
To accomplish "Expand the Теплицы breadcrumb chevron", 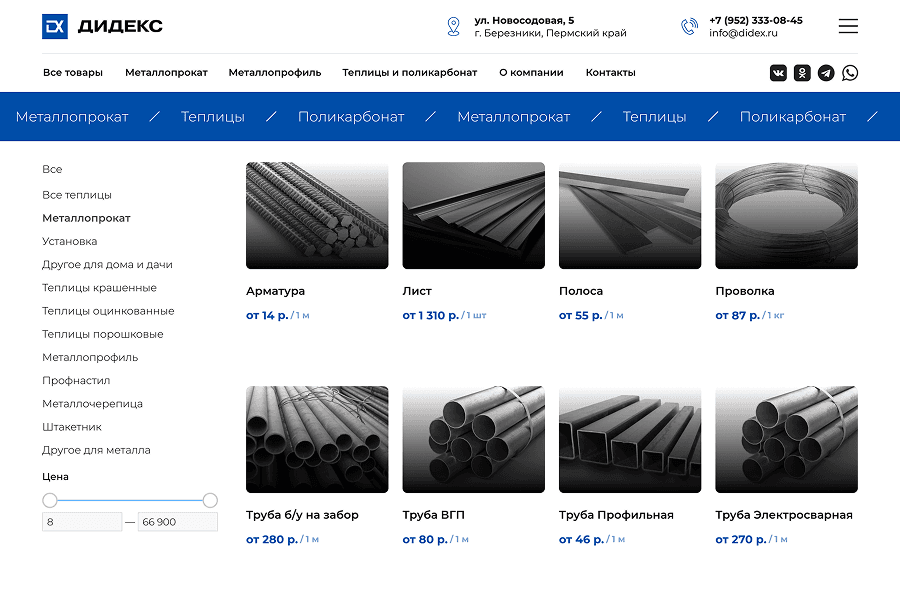I will click(x=270, y=116).
